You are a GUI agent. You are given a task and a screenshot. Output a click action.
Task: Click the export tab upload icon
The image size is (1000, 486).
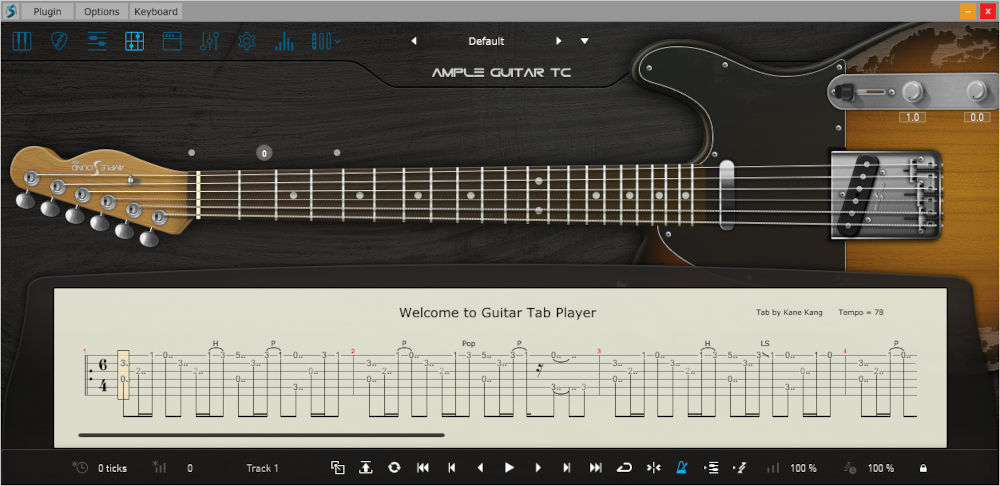coord(365,468)
